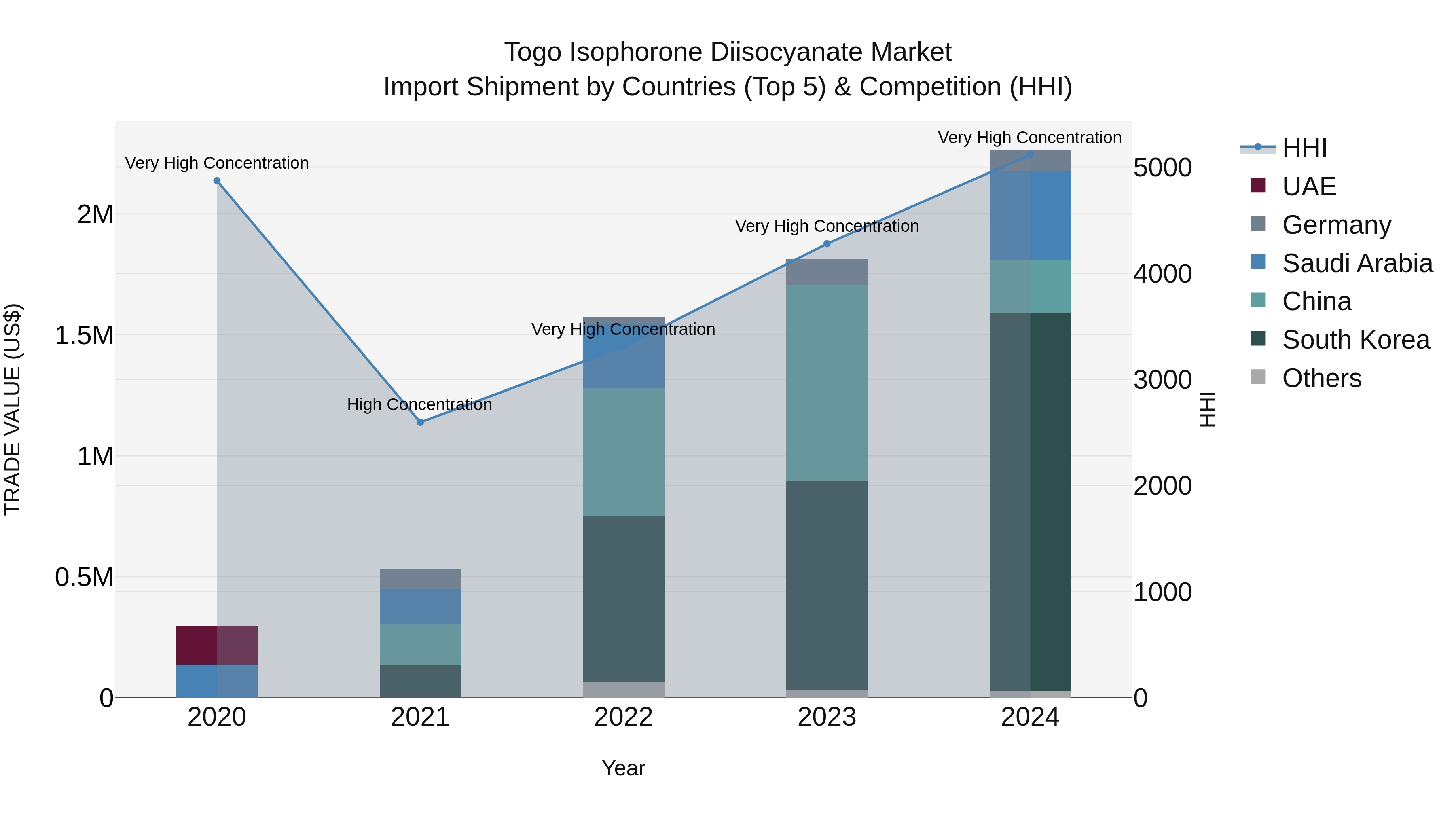This screenshot has width=1456, height=819.
Task: Toggle the Others legend entry
Action: pyautogui.click(x=1306, y=378)
